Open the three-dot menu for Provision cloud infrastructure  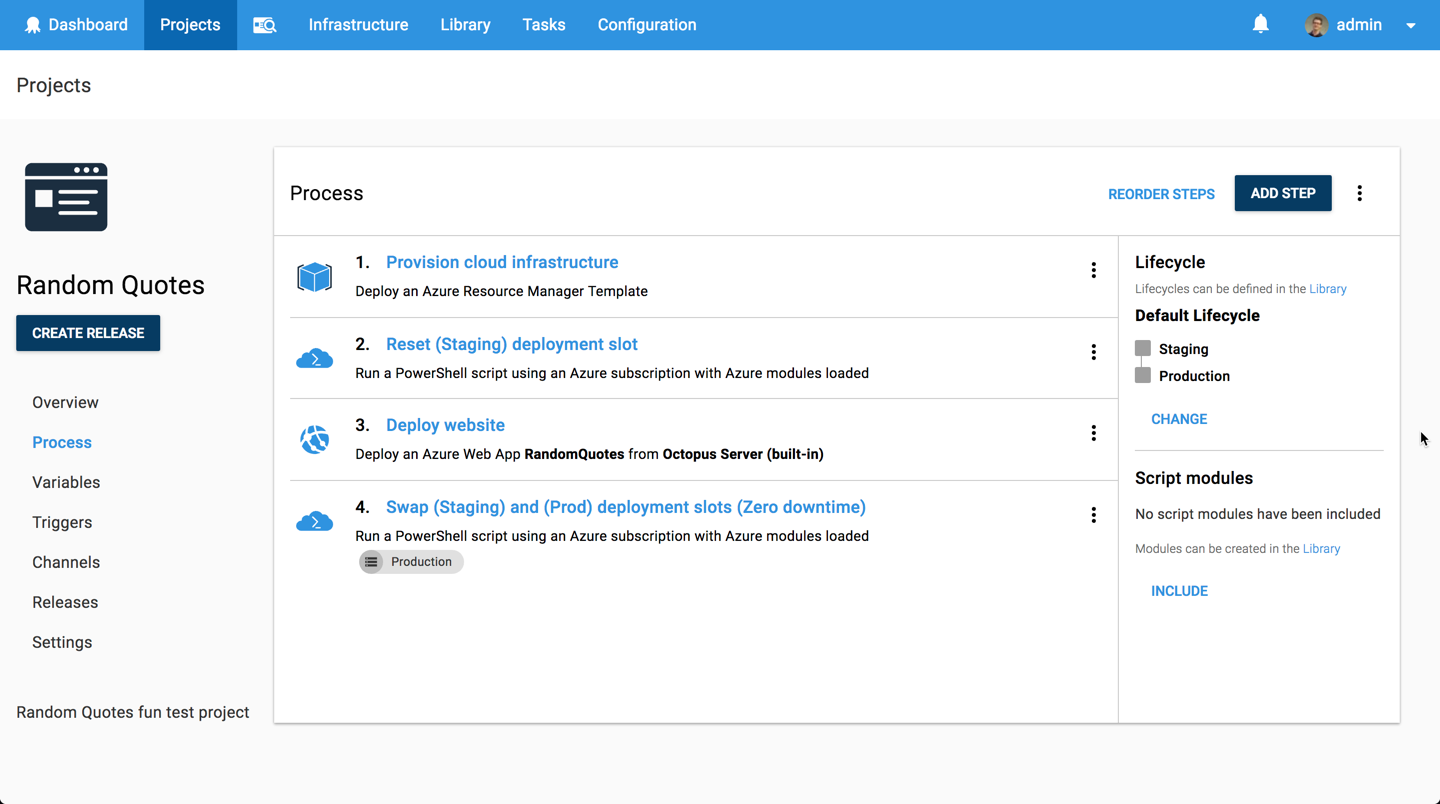point(1093,270)
